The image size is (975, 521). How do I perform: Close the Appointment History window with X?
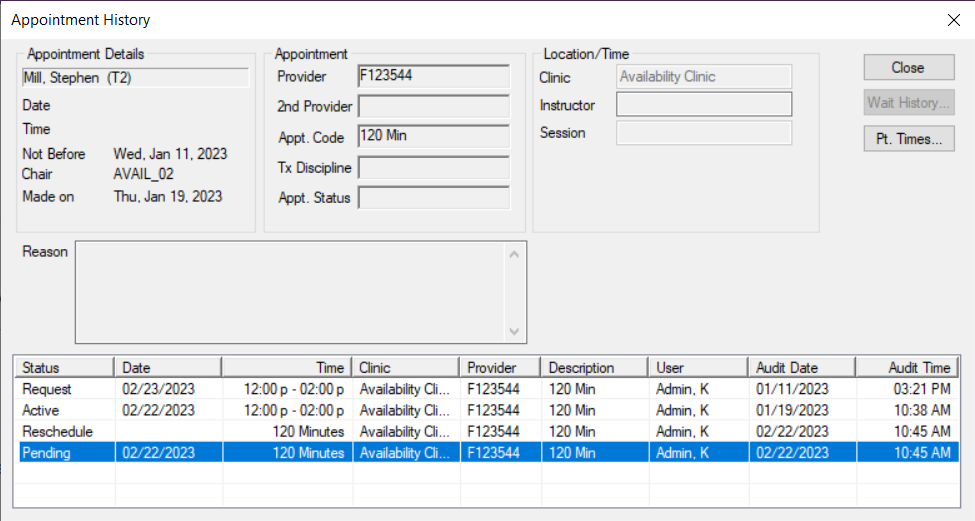(x=952, y=19)
